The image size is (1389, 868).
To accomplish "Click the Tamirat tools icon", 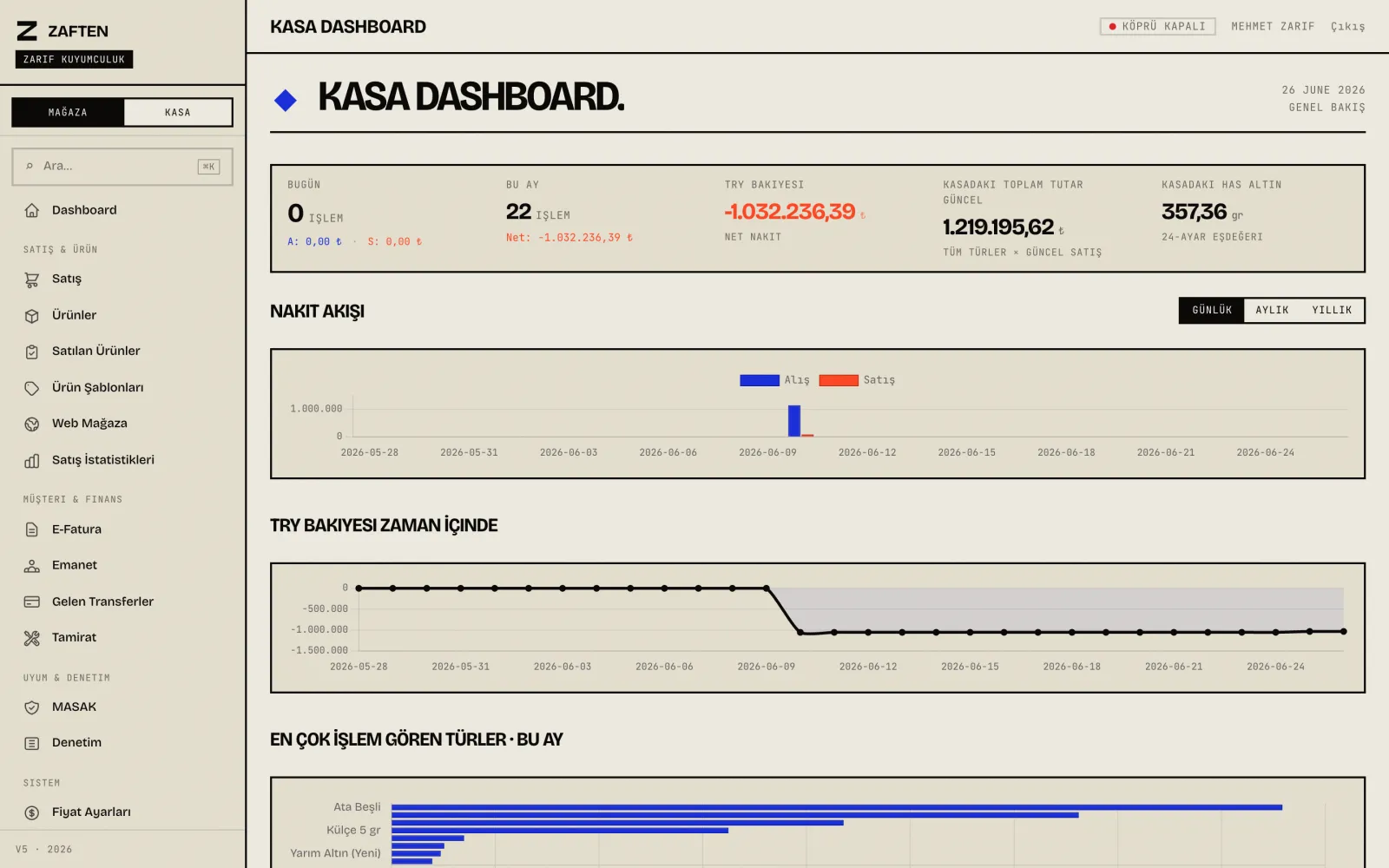I will (x=32, y=638).
